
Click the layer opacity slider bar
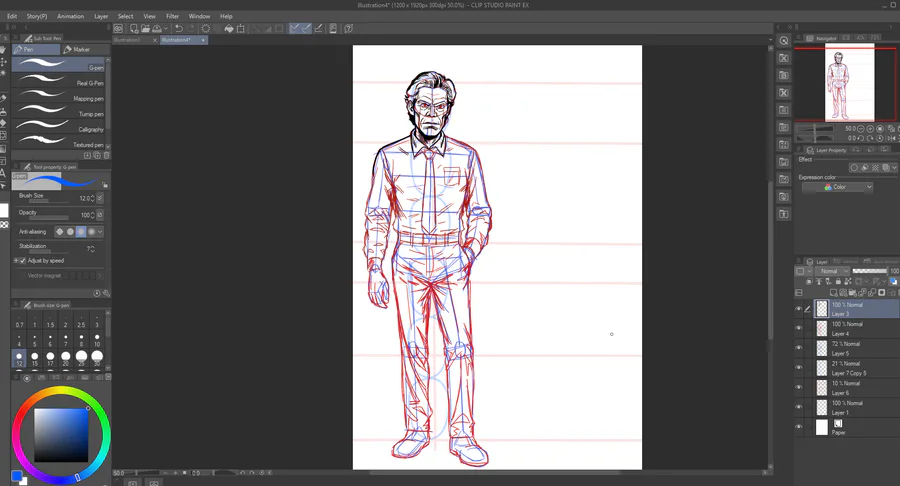tap(870, 271)
